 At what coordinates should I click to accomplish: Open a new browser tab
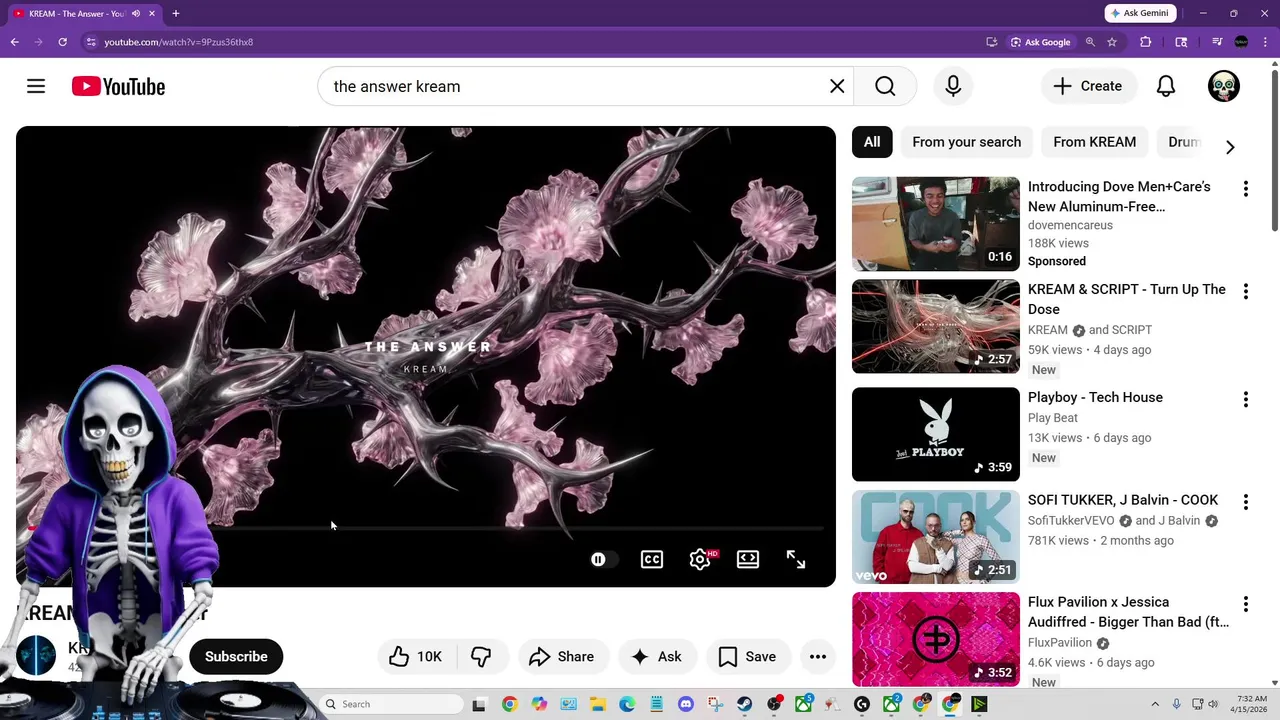click(175, 13)
